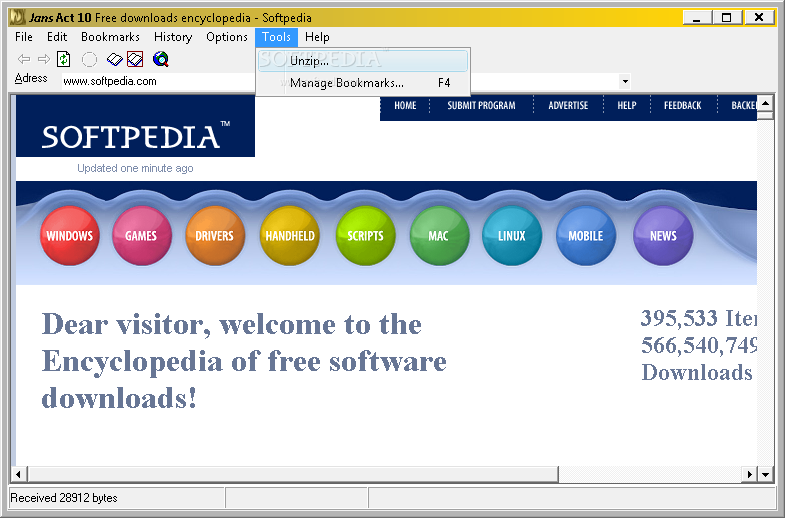785x518 pixels.
Task: Maximize the Jans Act window
Action: tap(727, 18)
